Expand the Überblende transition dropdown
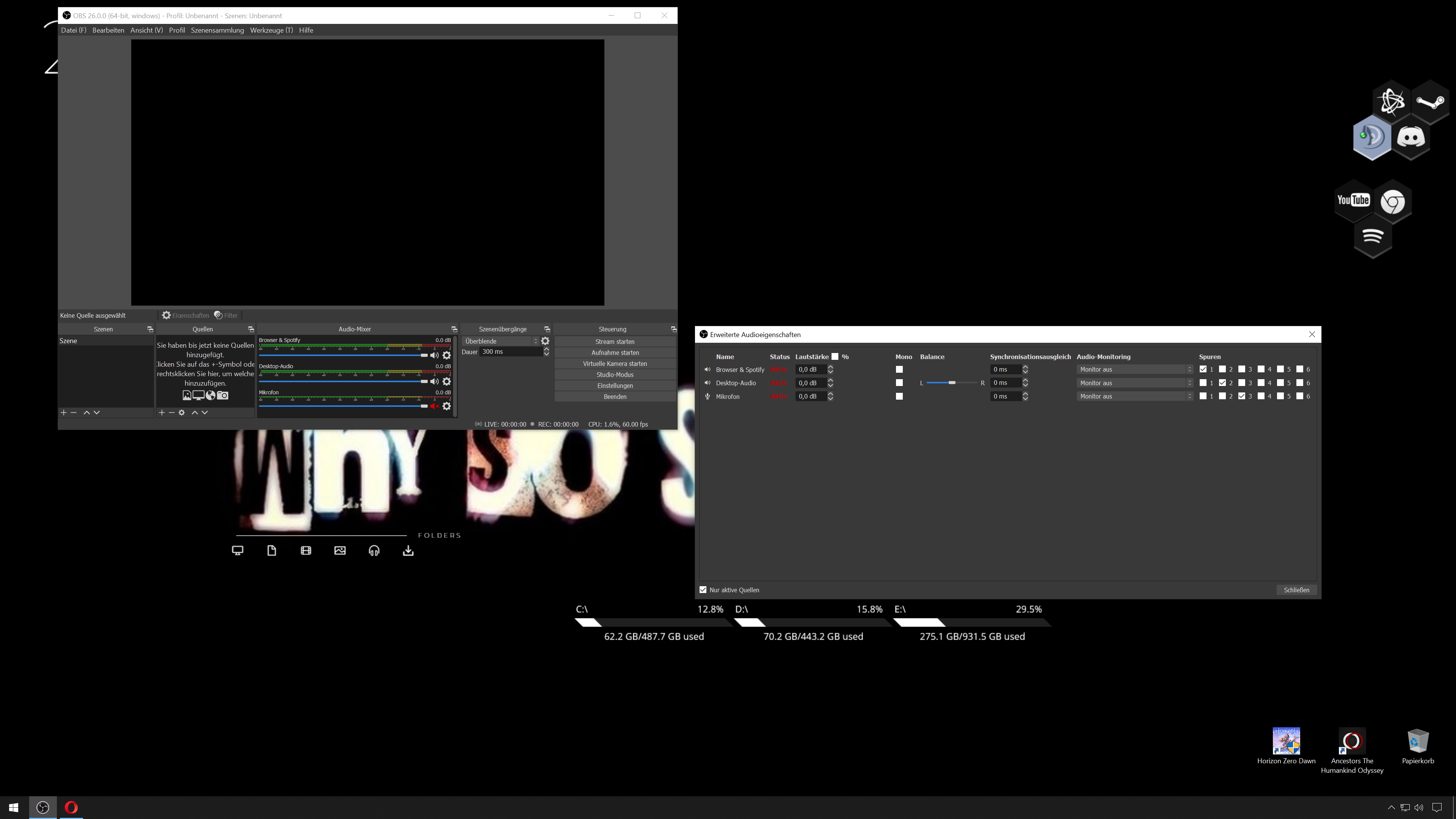The height and width of the screenshot is (819, 1456). tap(501, 341)
